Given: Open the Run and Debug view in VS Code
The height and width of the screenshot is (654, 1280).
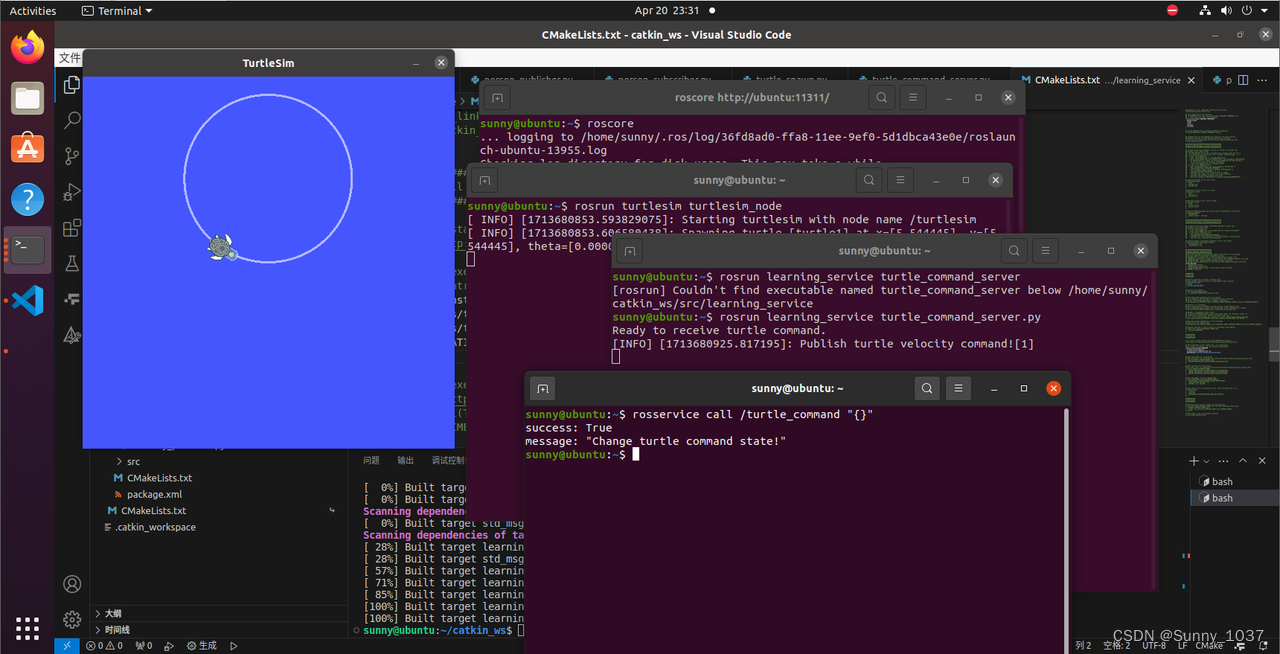Looking at the screenshot, I should pyautogui.click(x=72, y=192).
